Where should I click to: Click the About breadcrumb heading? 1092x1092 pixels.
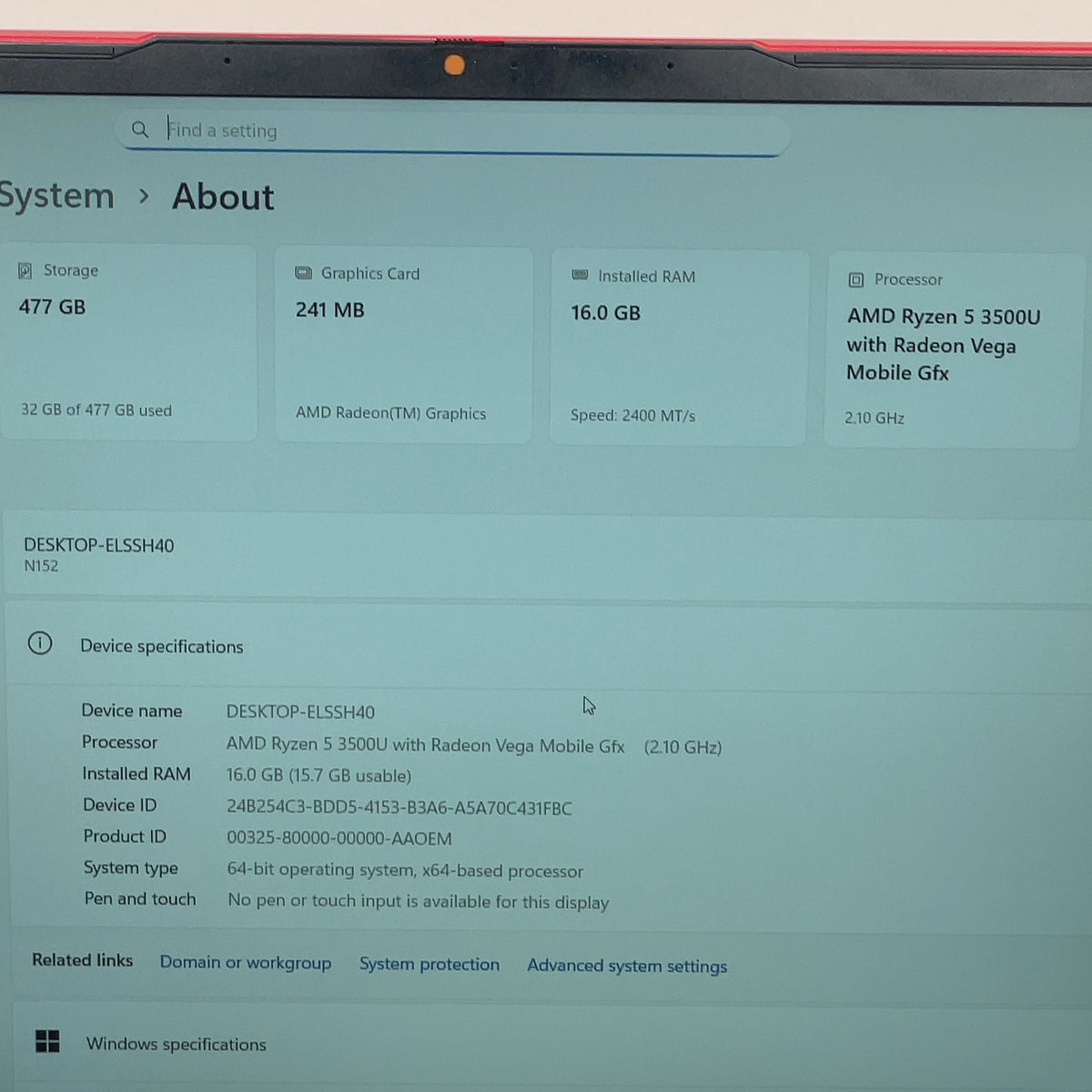(x=223, y=197)
